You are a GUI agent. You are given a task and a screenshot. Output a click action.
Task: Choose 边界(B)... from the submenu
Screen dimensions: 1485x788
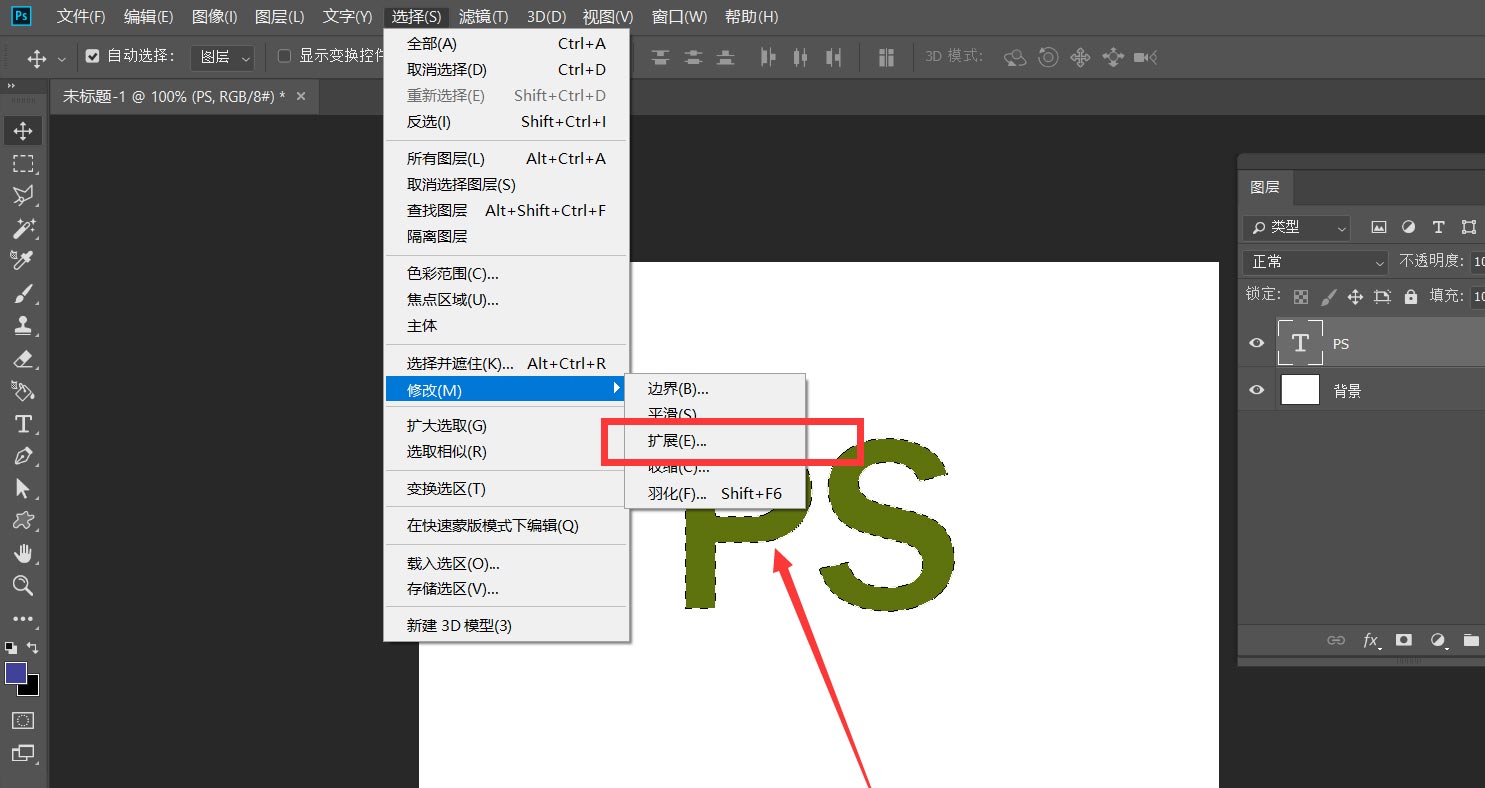point(715,388)
